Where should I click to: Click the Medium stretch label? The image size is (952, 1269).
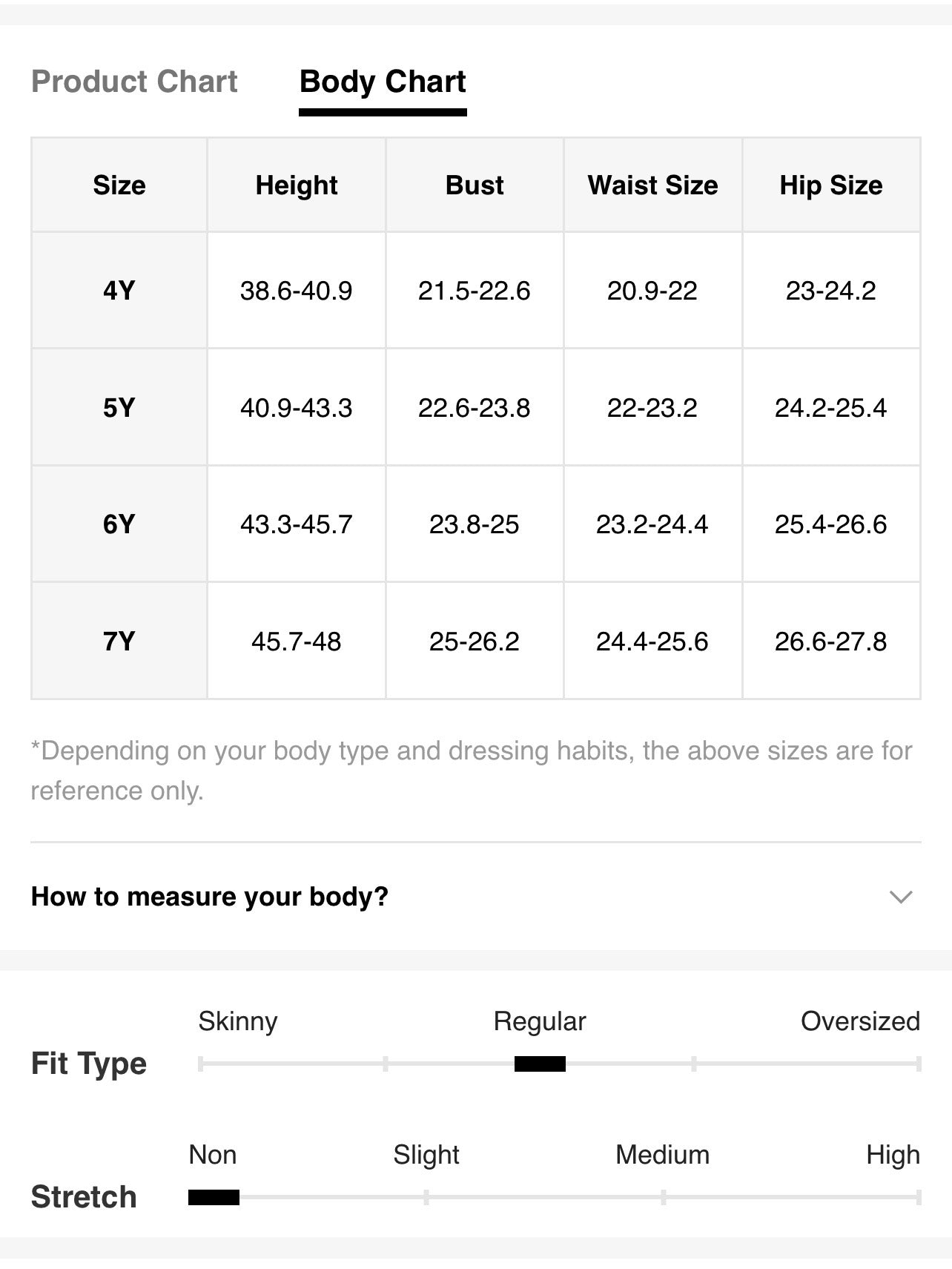[x=663, y=1155]
